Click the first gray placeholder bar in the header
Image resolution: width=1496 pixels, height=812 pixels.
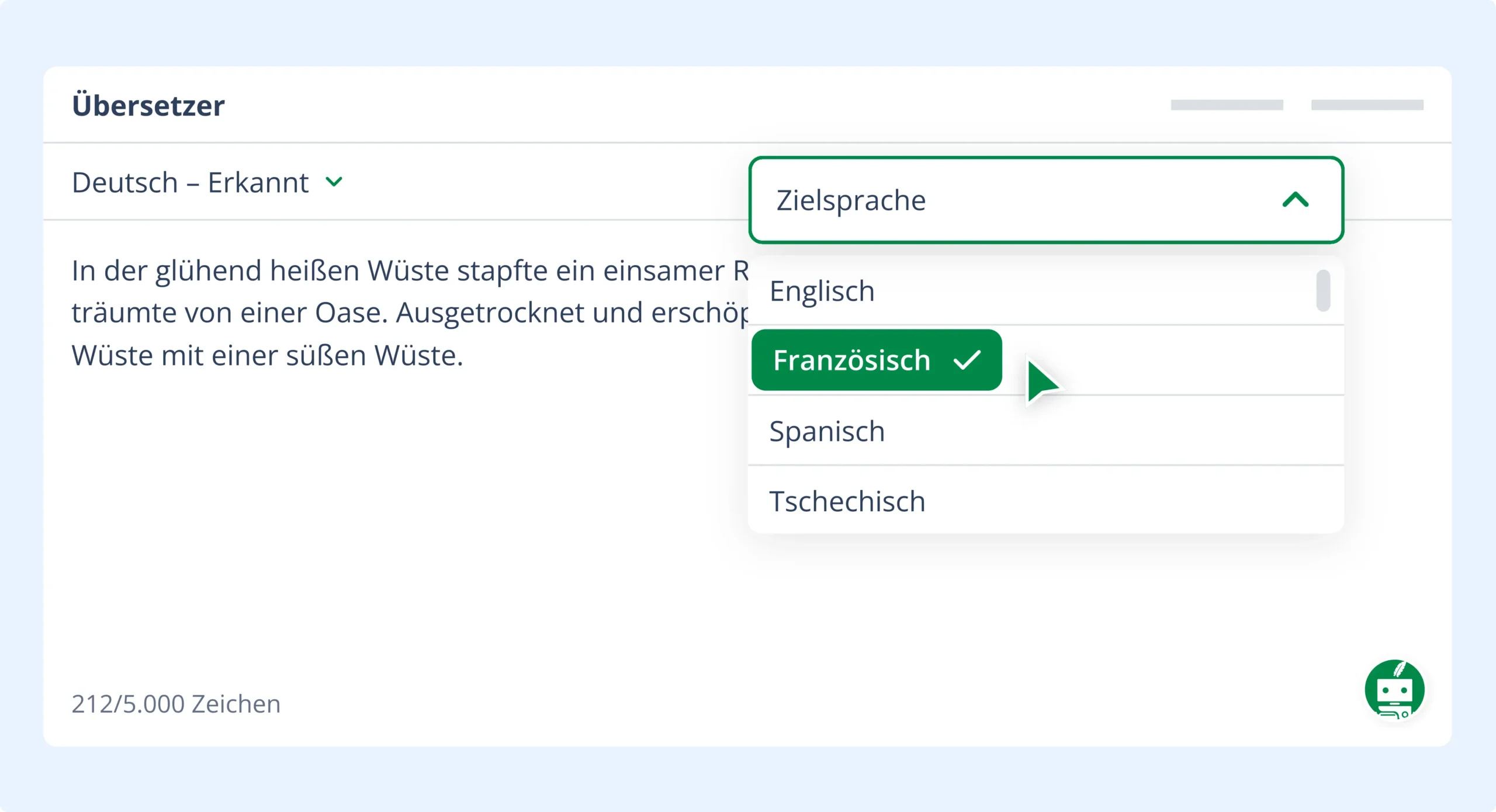pyautogui.click(x=1227, y=105)
